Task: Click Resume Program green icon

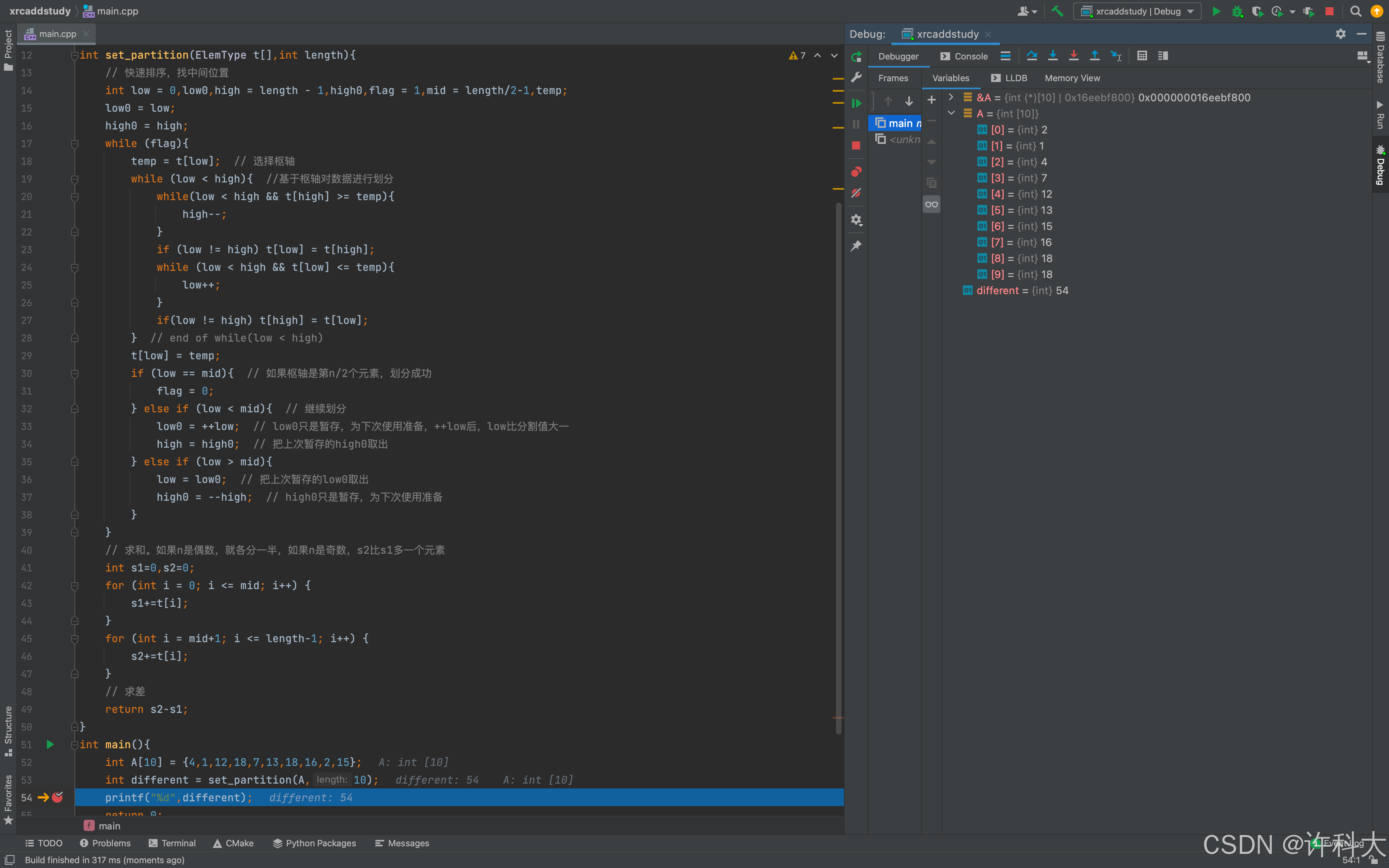Action: click(856, 103)
